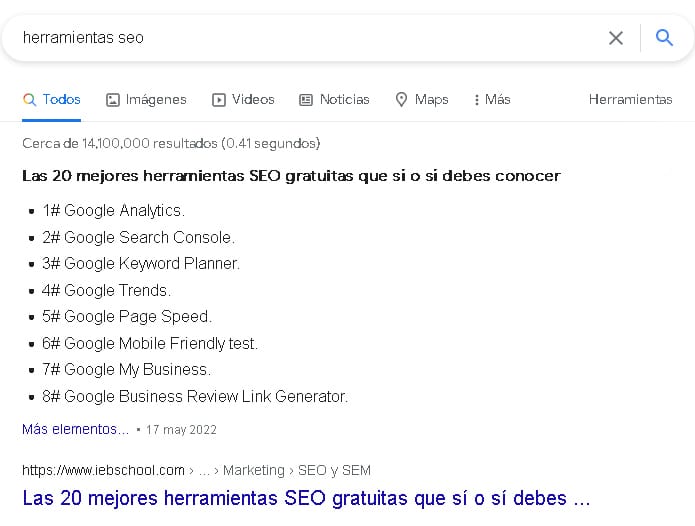The width and height of the screenshot is (695, 526).
Task: Open the Videos results tab
Action: click(243, 99)
